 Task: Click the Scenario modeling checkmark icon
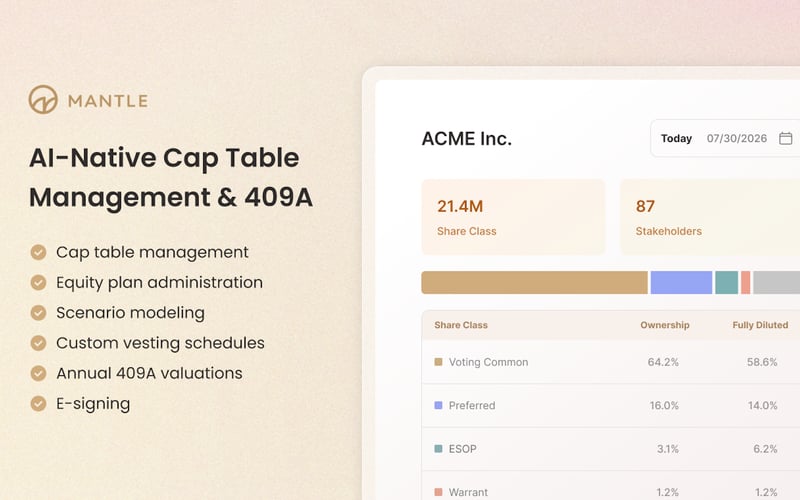pyautogui.click(x=38, y=313)
